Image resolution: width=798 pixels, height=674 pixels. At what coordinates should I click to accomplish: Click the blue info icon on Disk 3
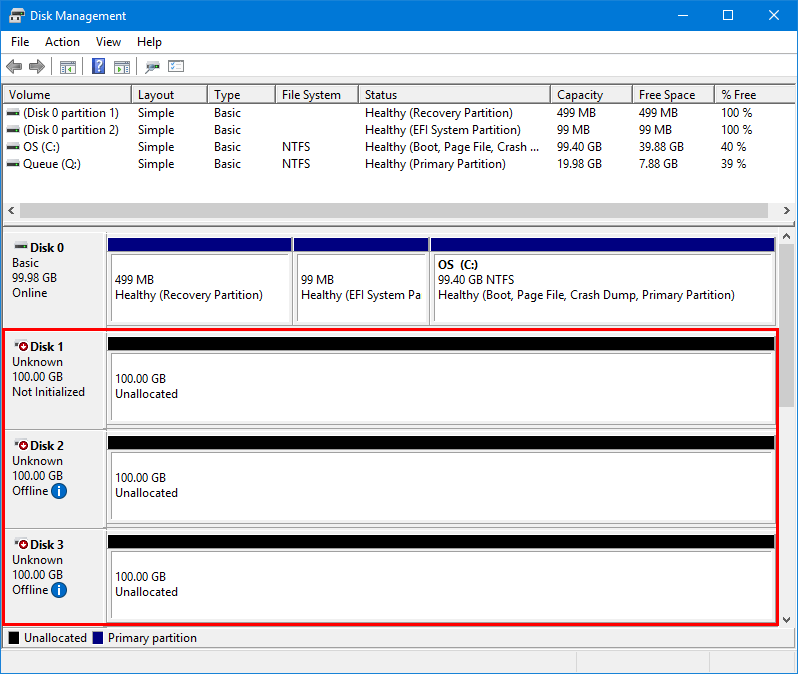pos(59,590)
